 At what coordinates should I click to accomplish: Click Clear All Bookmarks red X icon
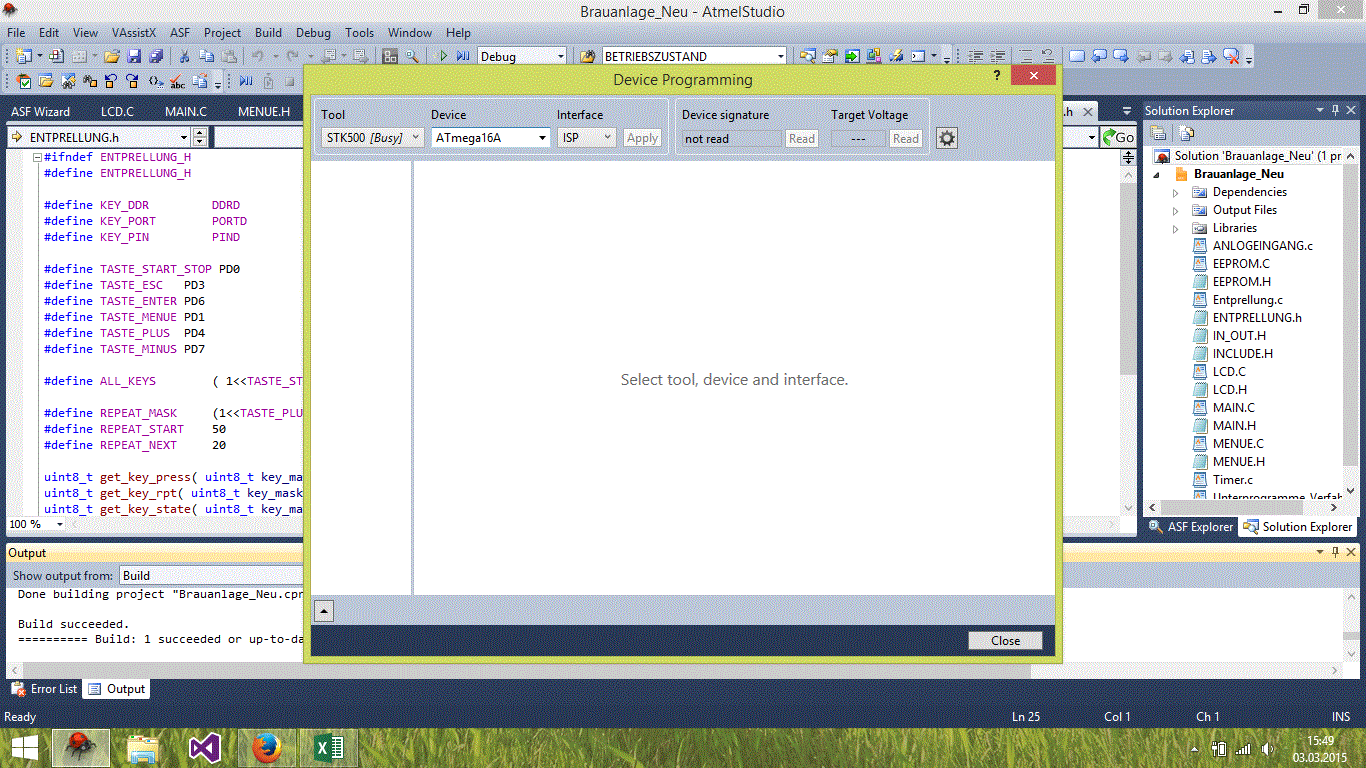[x=1231, y=56]
